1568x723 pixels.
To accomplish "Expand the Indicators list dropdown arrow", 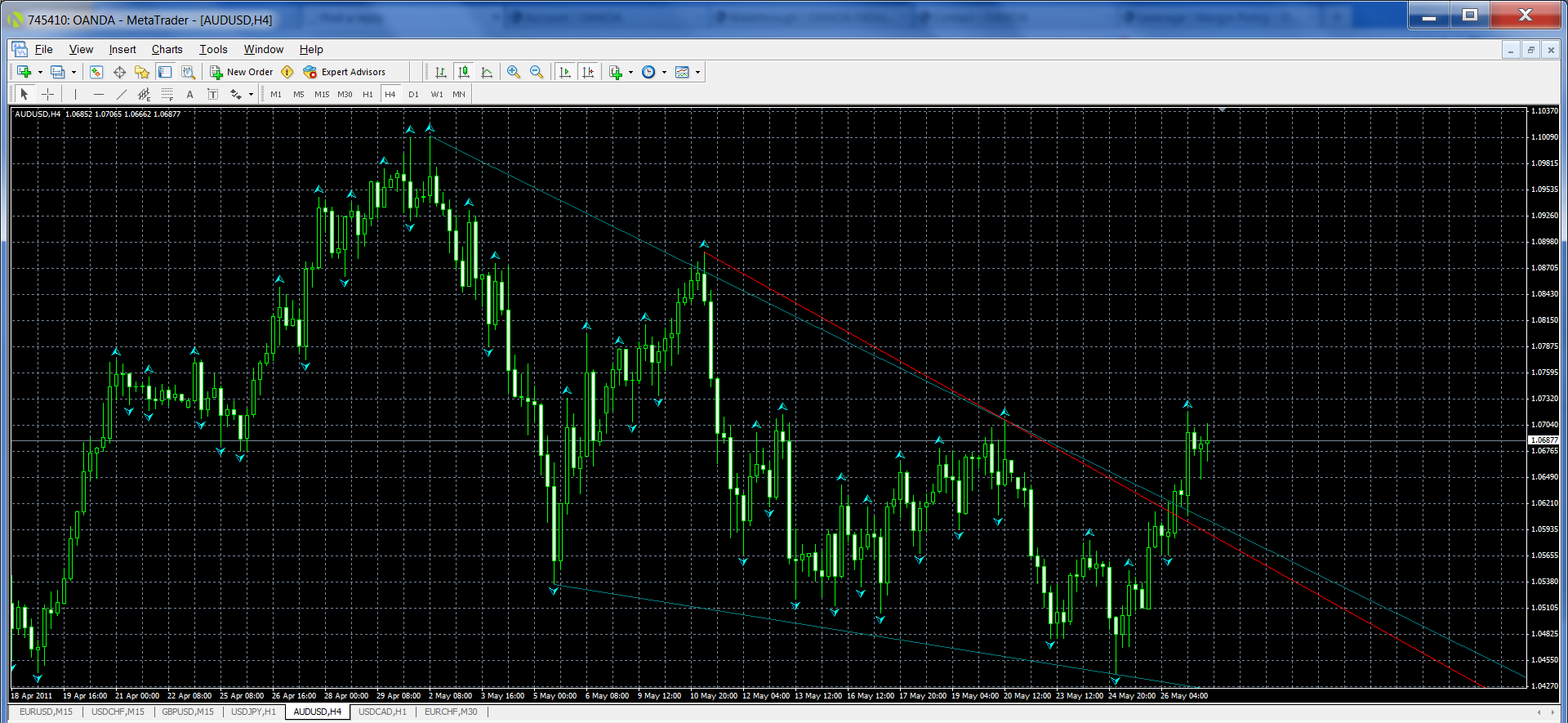I will point(630,72).
